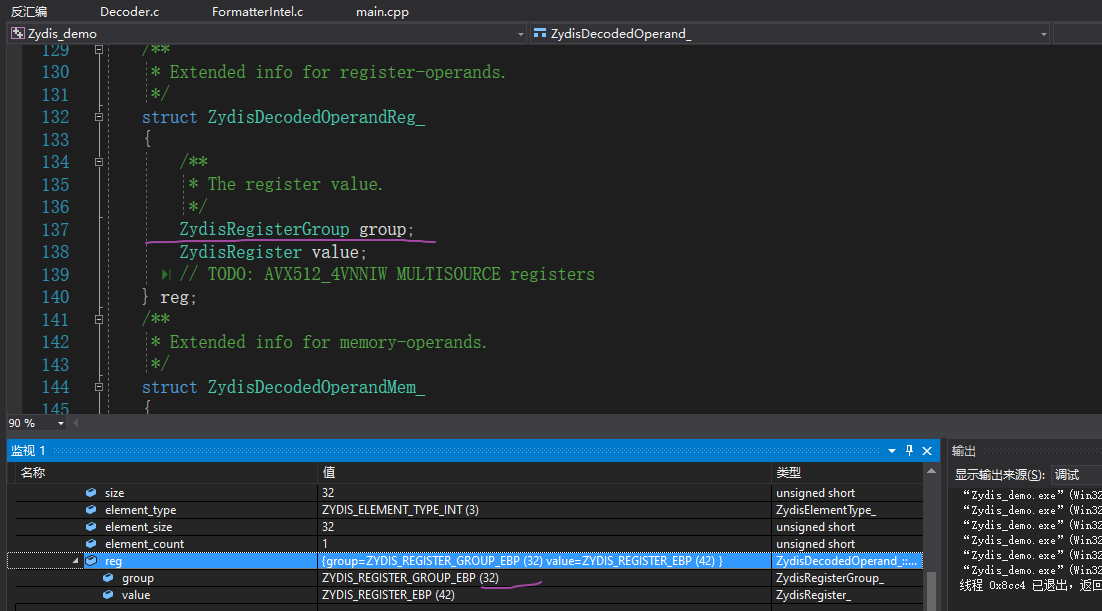
Task: Open the 90 % zoom level dropdown
Action: click(60, 423)
